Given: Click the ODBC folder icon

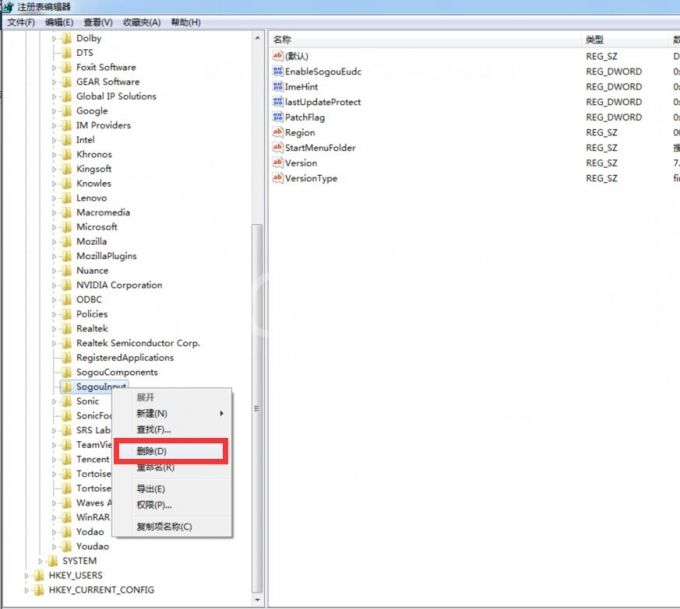Looking at the screenshot, I should tap(66, 300).
